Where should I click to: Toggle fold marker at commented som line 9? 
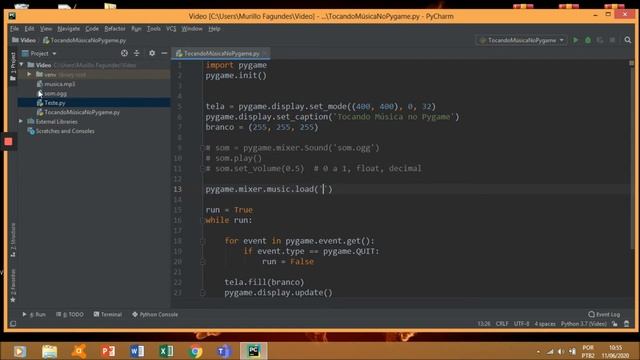coord(202,148)
